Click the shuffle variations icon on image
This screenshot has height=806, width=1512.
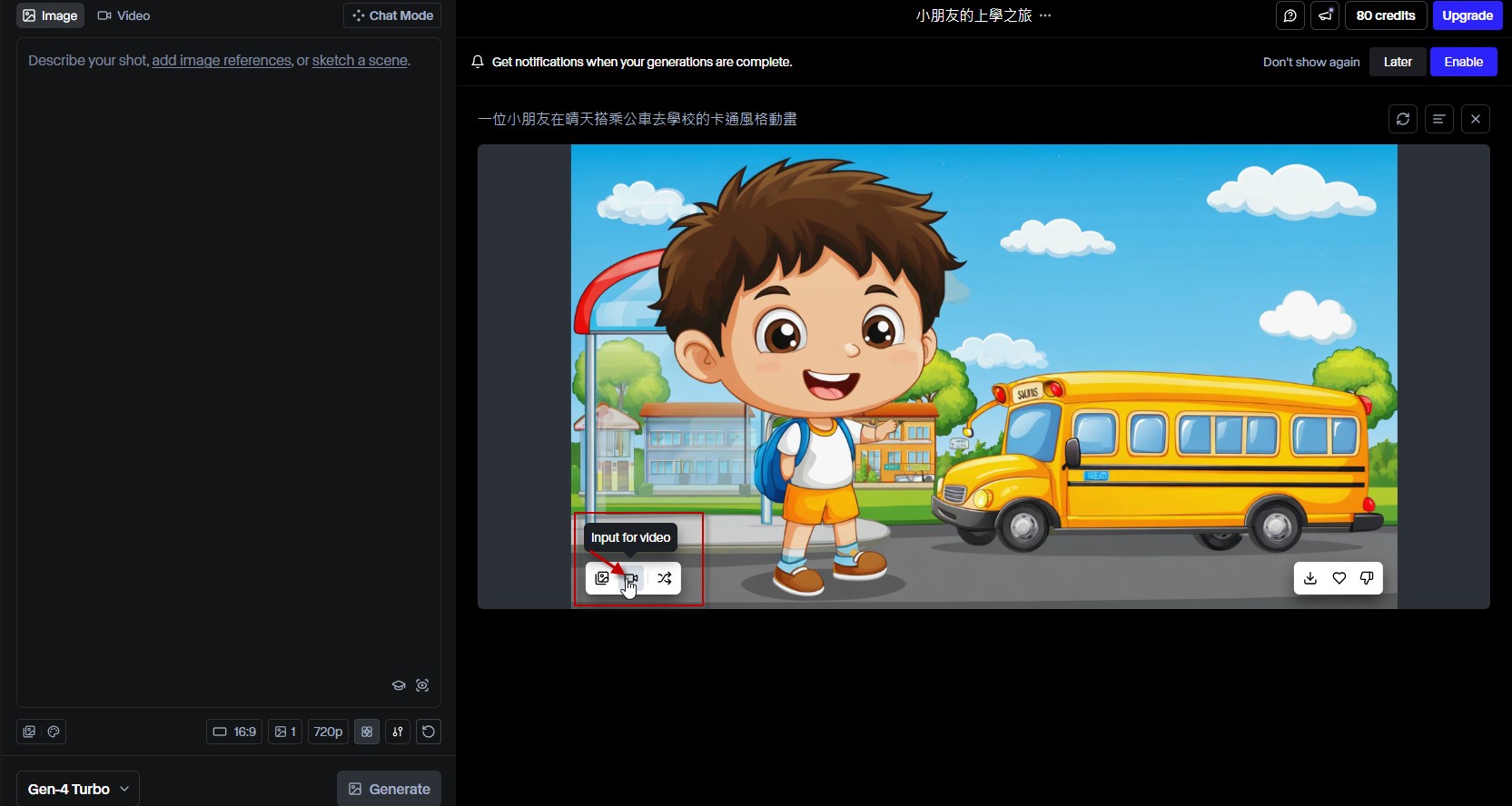click(665, 578)
